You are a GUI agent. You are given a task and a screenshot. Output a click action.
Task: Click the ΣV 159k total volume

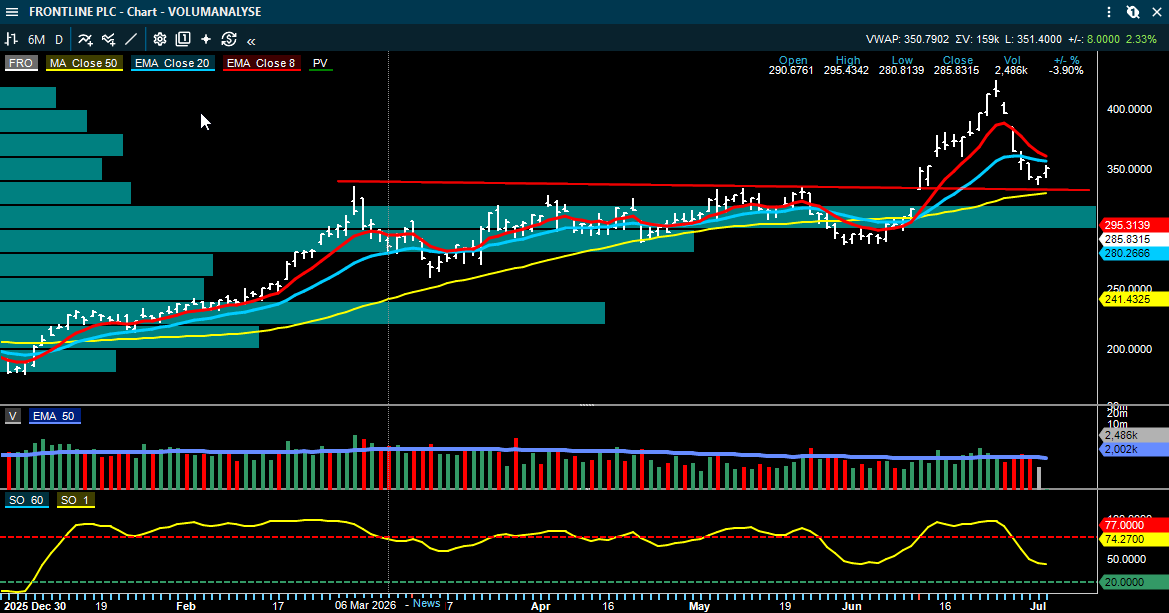coord(977,40)
